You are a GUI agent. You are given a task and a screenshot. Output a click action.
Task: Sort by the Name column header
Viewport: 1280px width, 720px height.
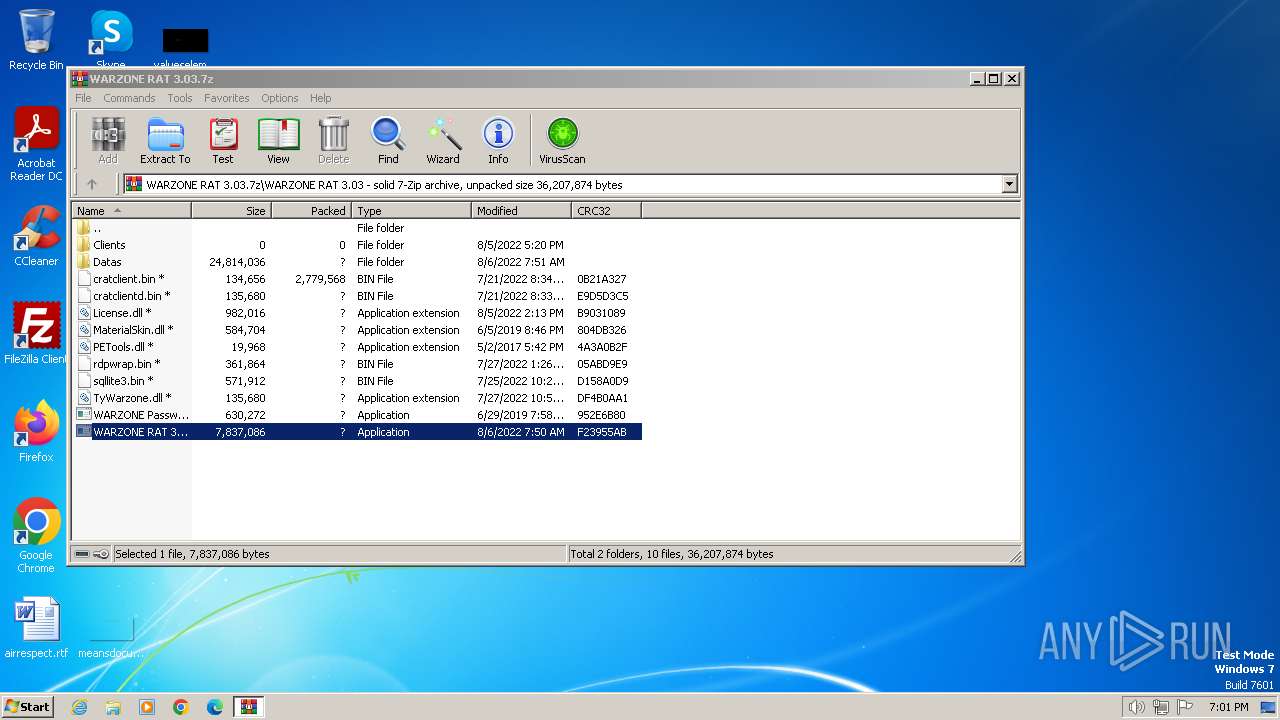point(131,211)
